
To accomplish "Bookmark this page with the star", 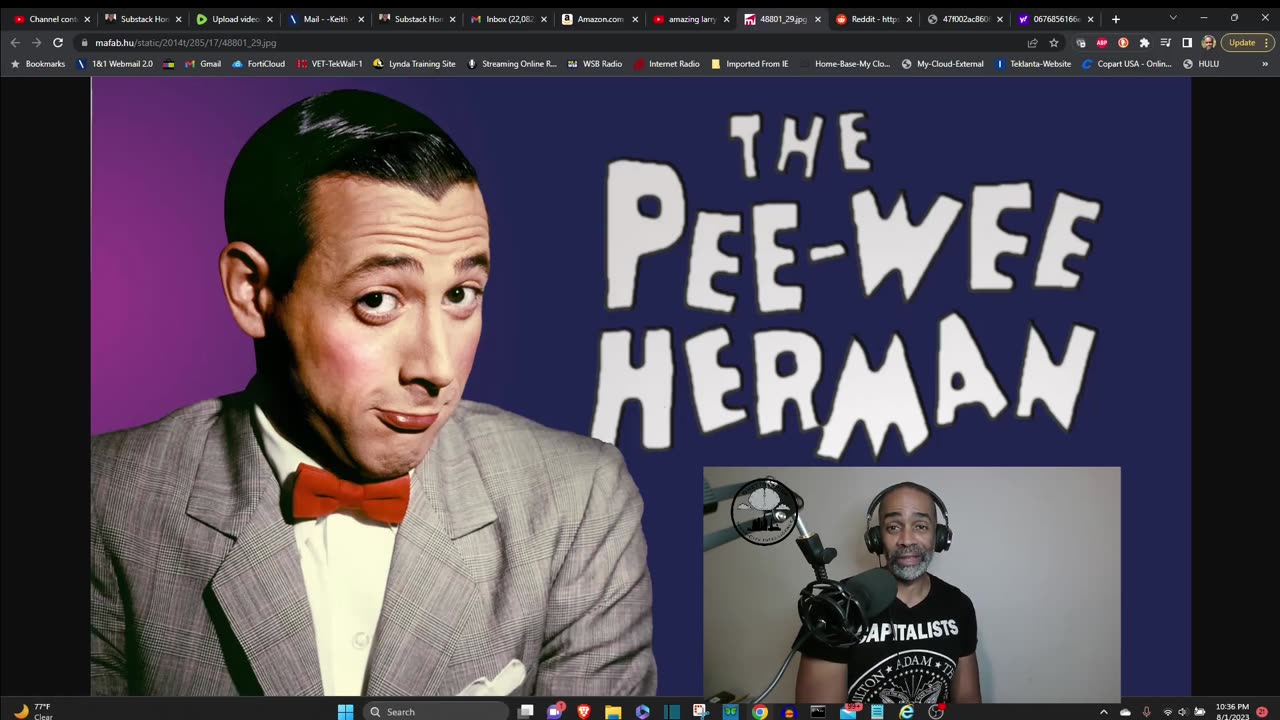I will pyautogui.click(x=1054, y=43).
